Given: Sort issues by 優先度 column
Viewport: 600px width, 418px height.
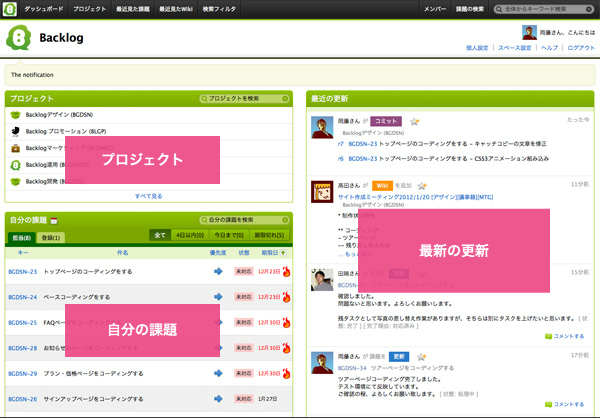Looking at the screenshot, I should point(218,253).
